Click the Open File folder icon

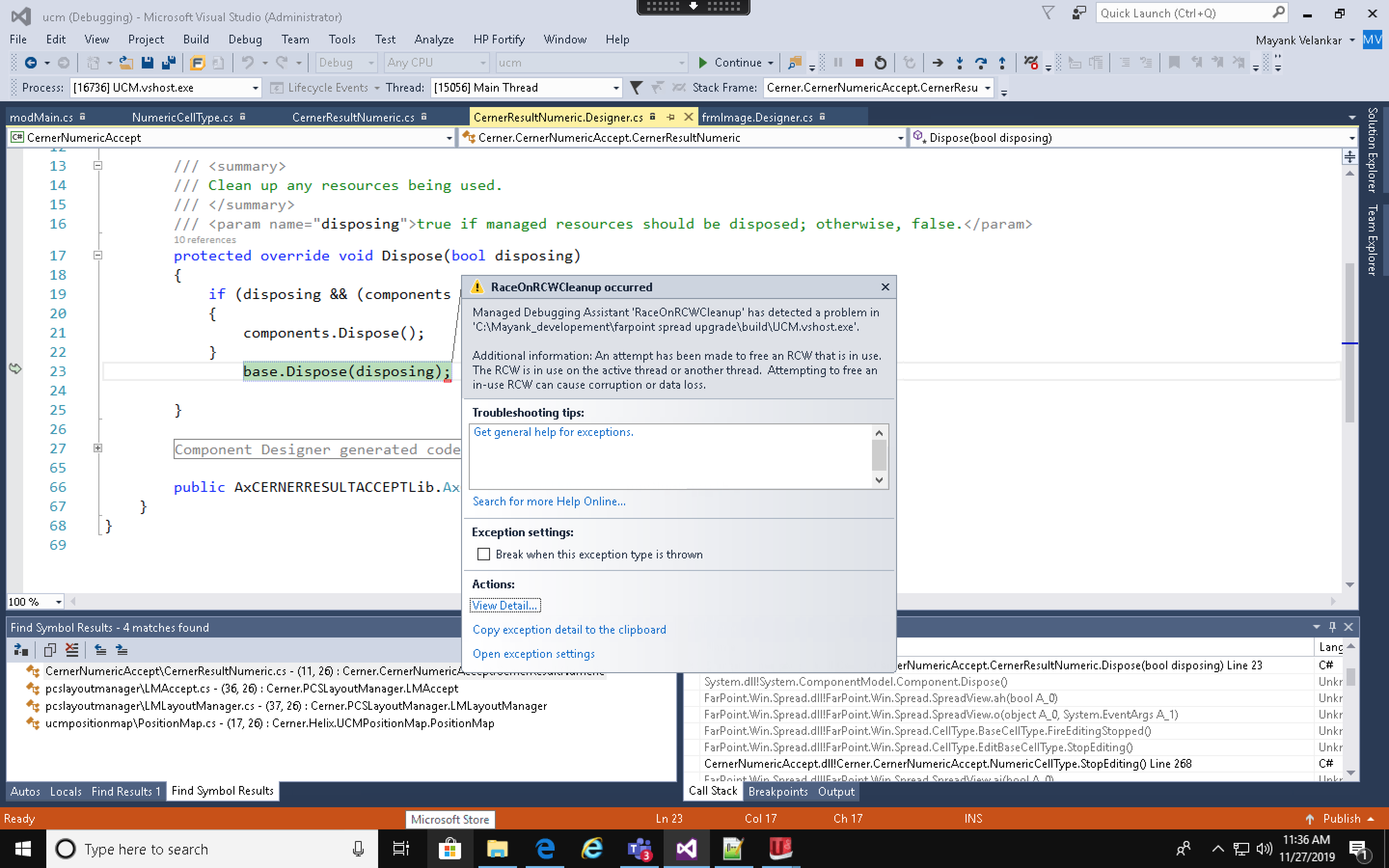[126, 63]
